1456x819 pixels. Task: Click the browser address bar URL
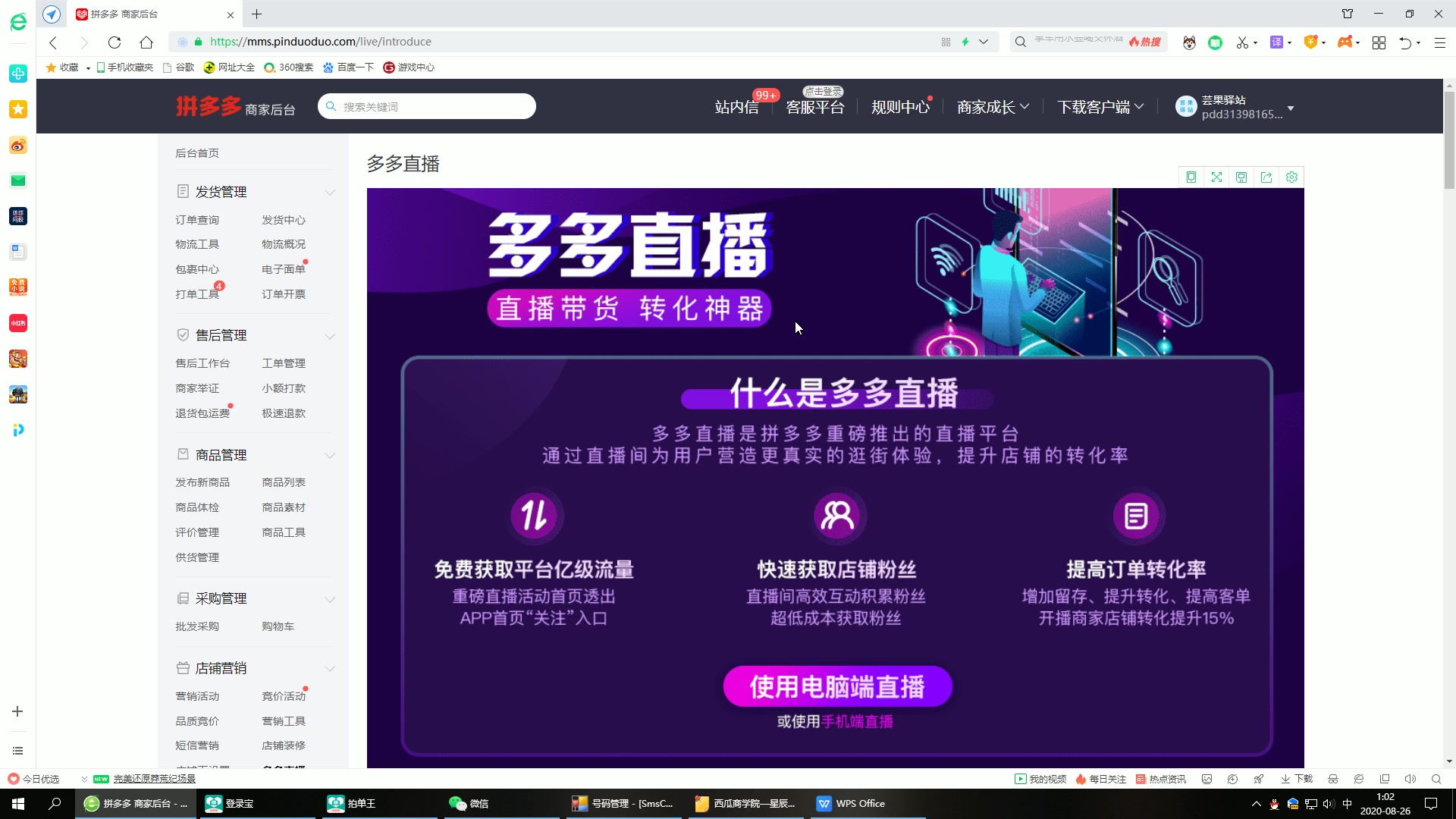pyautogui.click(x=321, y=42)
